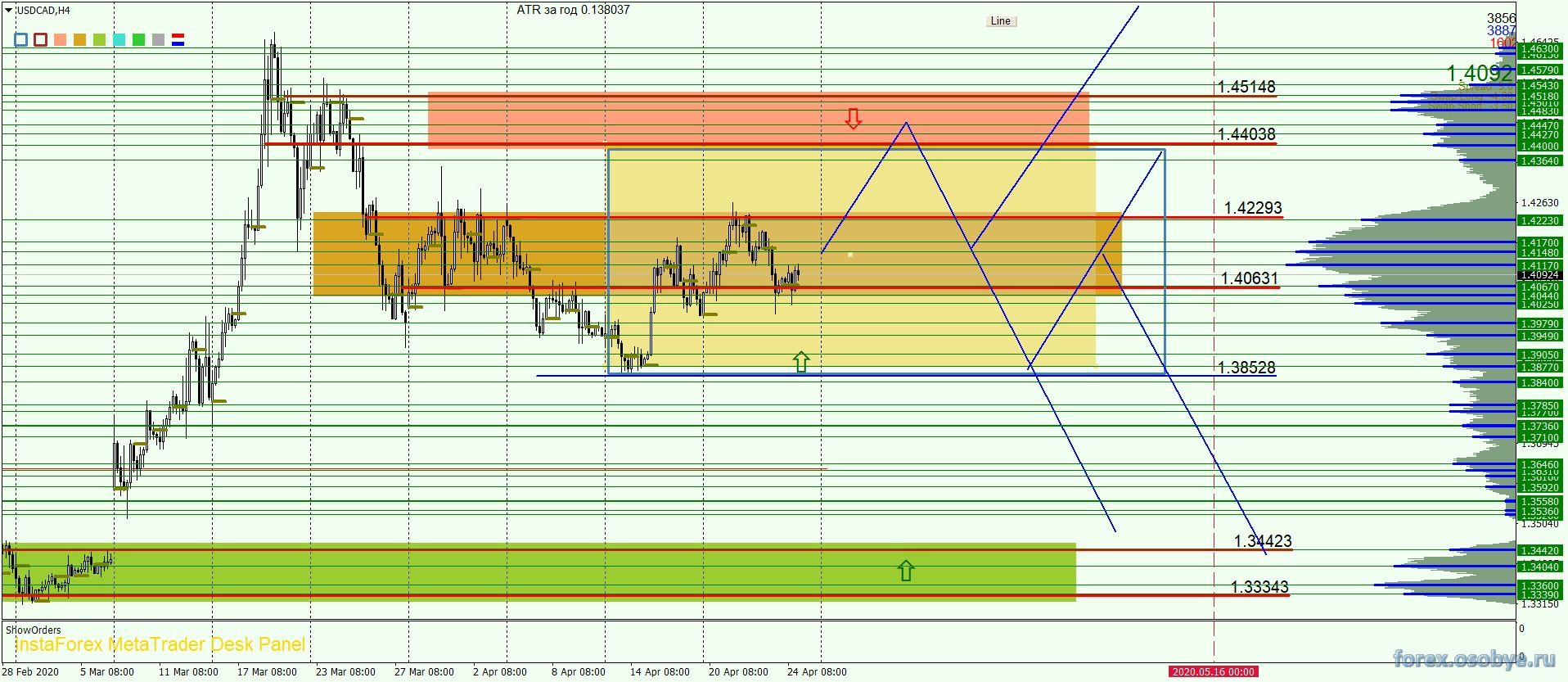Click the 1.43640 price axis label
1568x682 pixels.
coord(1539,160)
